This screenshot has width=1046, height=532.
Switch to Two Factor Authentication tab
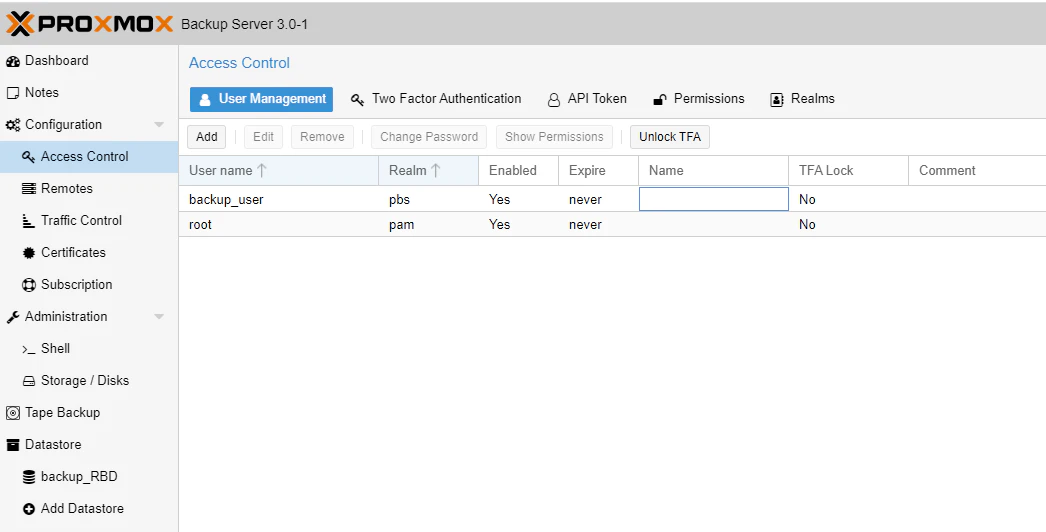[436, 99]
